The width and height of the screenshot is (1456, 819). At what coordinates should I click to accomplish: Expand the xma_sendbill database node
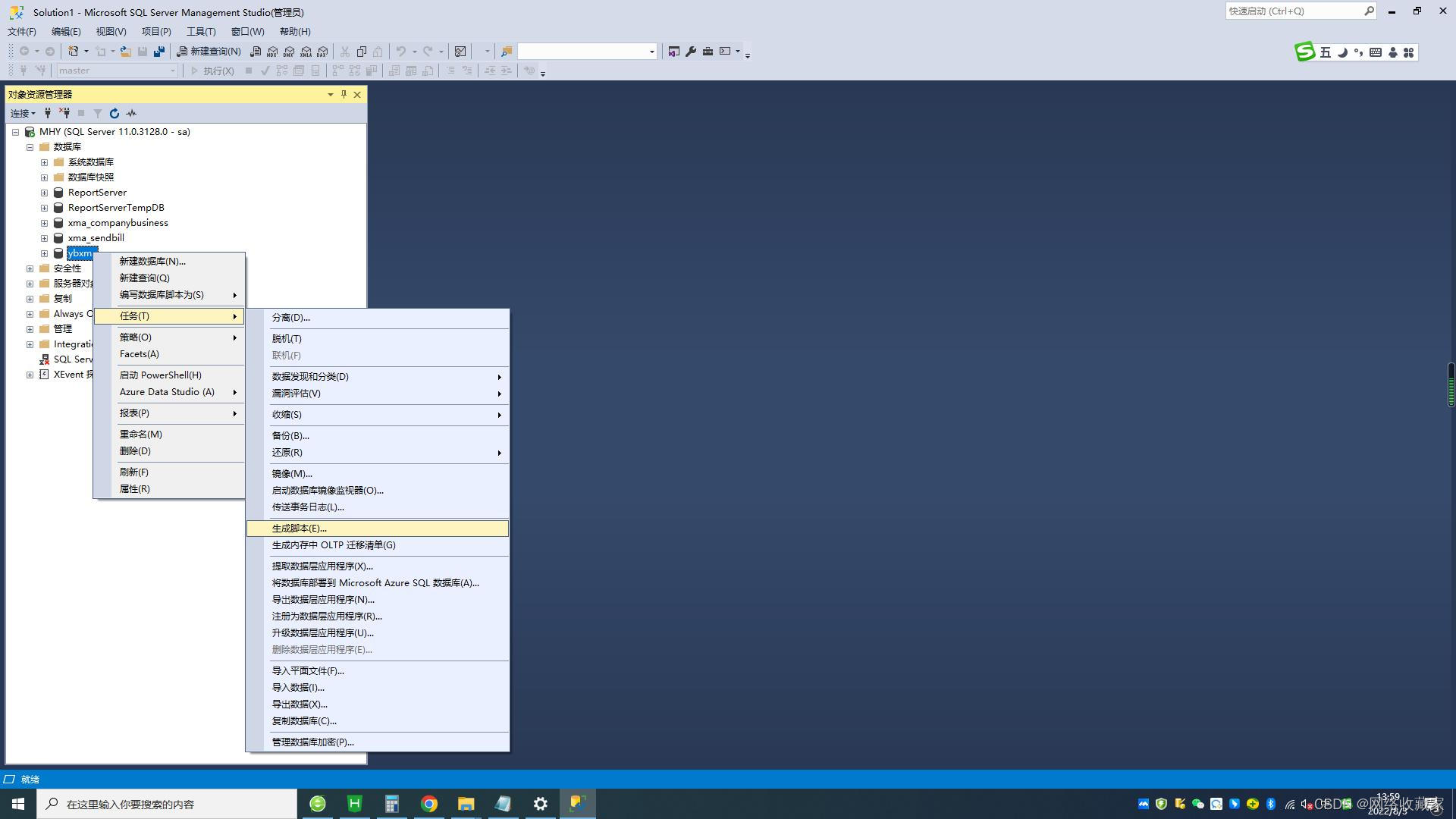pos(44,237)
